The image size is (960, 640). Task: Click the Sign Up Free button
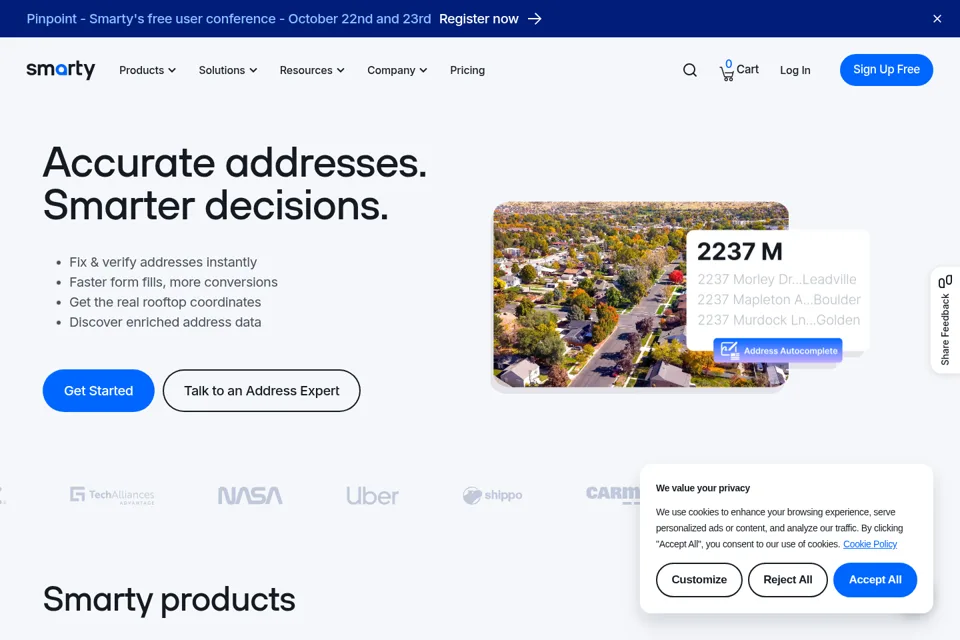coord(886,70)
